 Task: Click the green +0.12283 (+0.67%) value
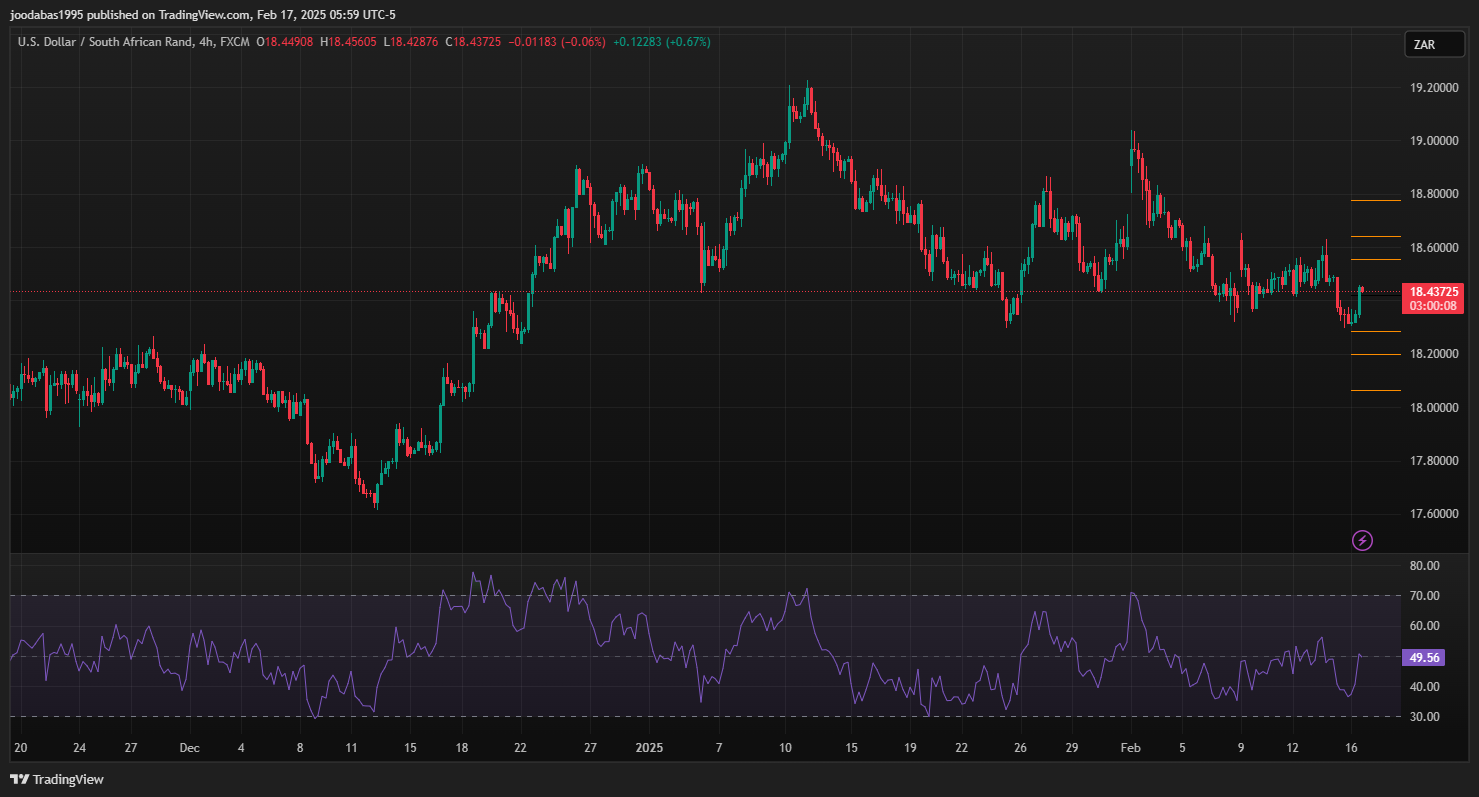click(x=661, y=42)
